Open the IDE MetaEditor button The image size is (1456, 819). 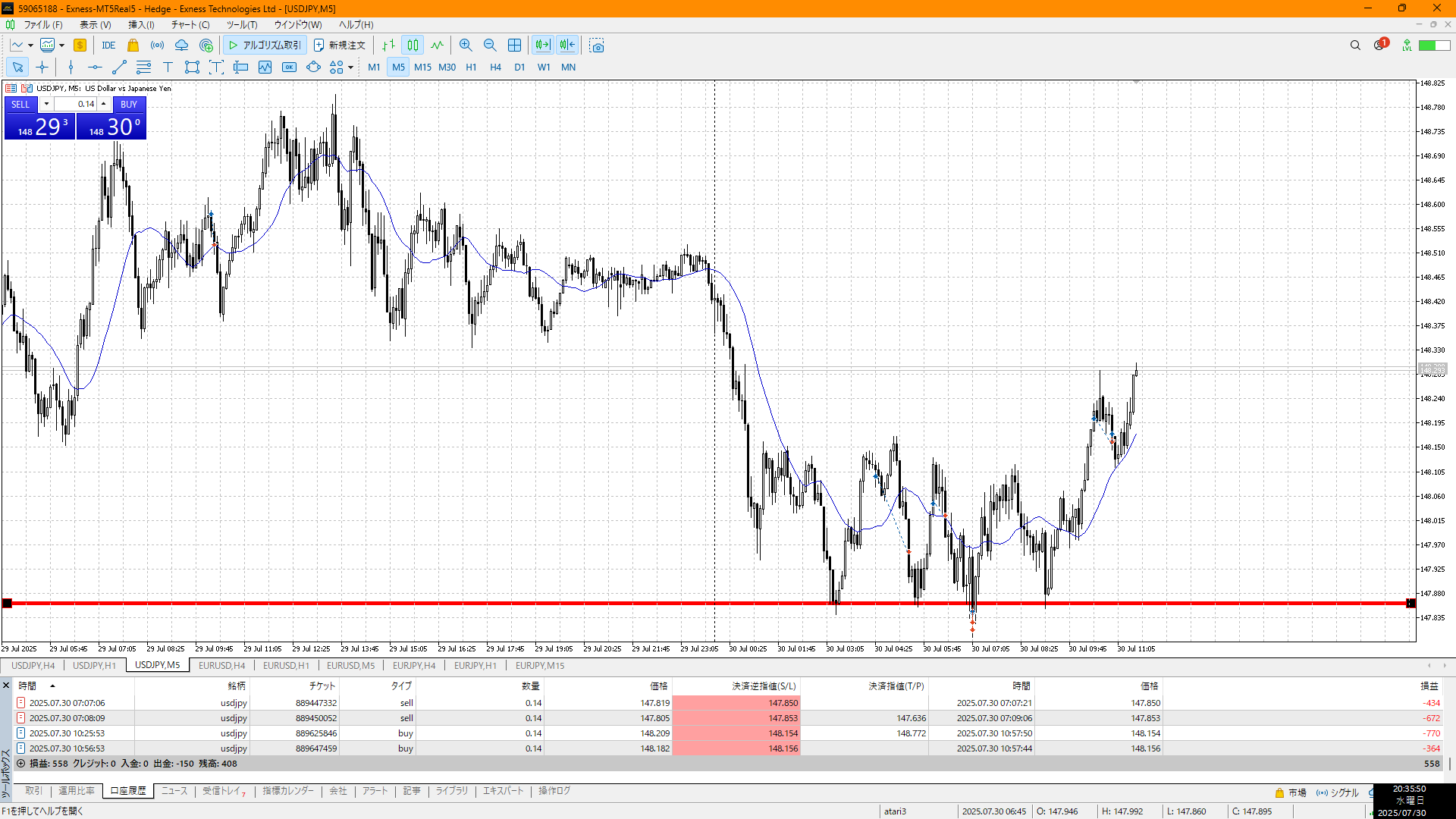tap(108, 45)
